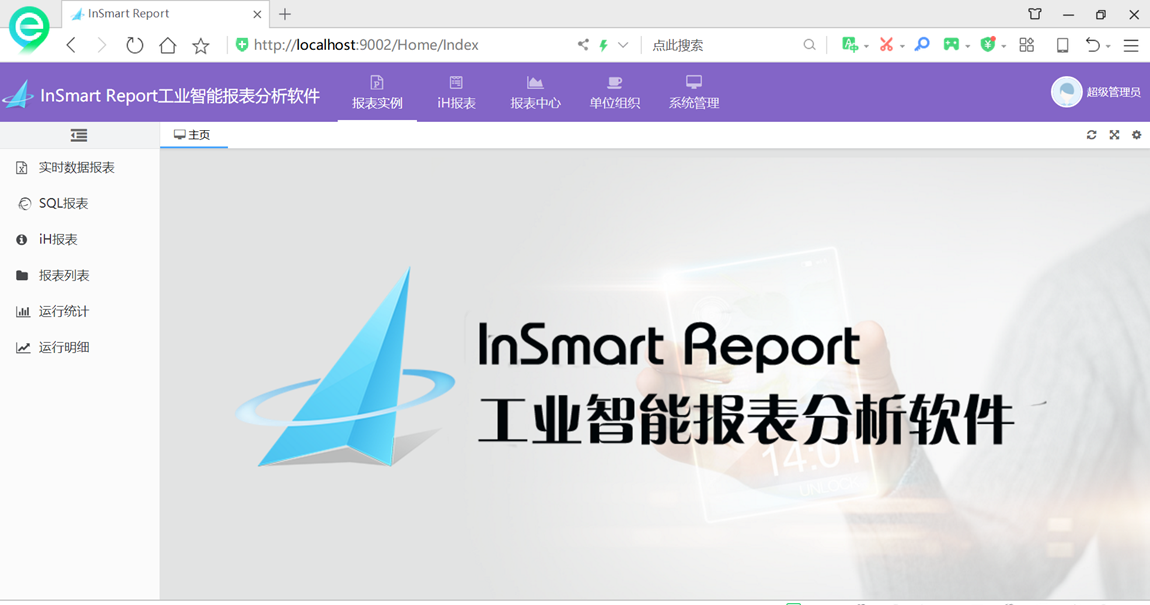Reload the page with the browser refresh icon
The width and height of the screenshot is (1150, 605).
[134, 45]
